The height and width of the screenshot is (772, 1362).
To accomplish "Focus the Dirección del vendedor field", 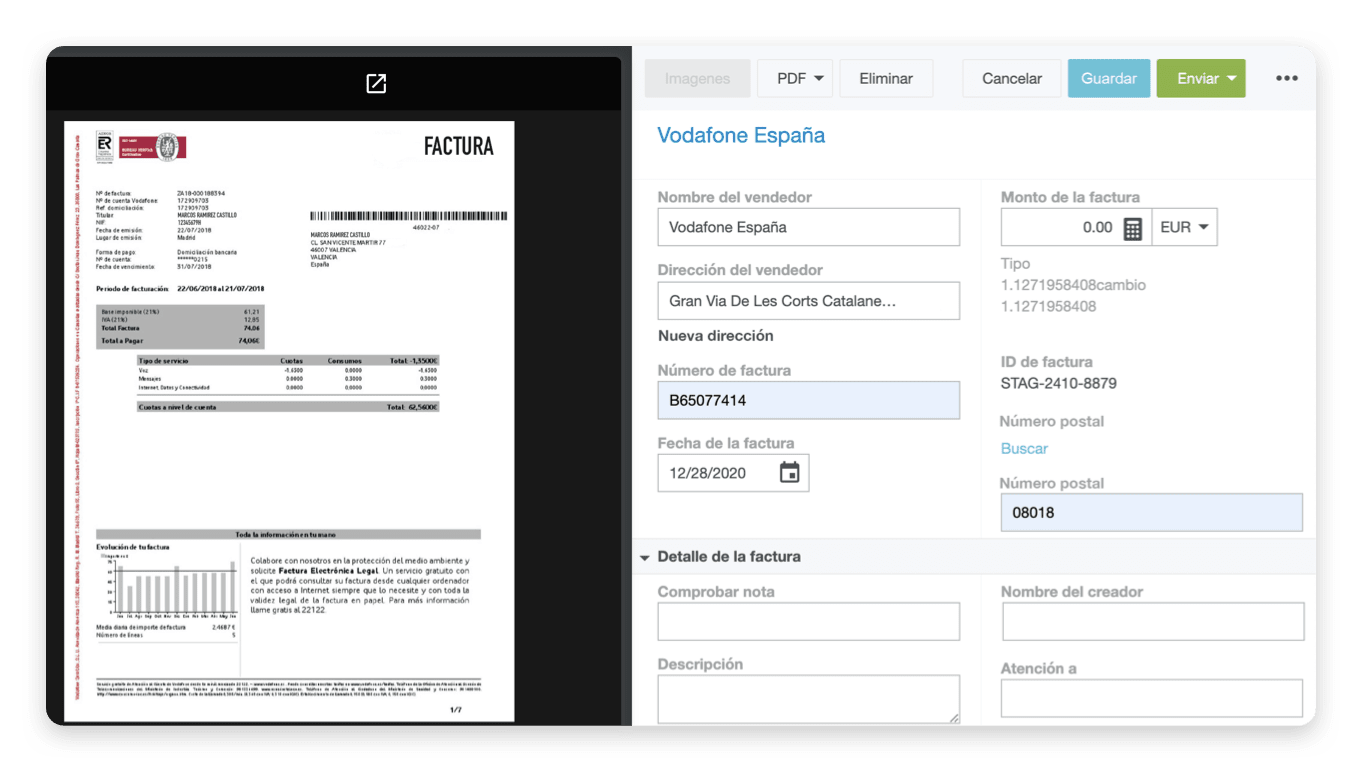I will [x=808, y=301].
